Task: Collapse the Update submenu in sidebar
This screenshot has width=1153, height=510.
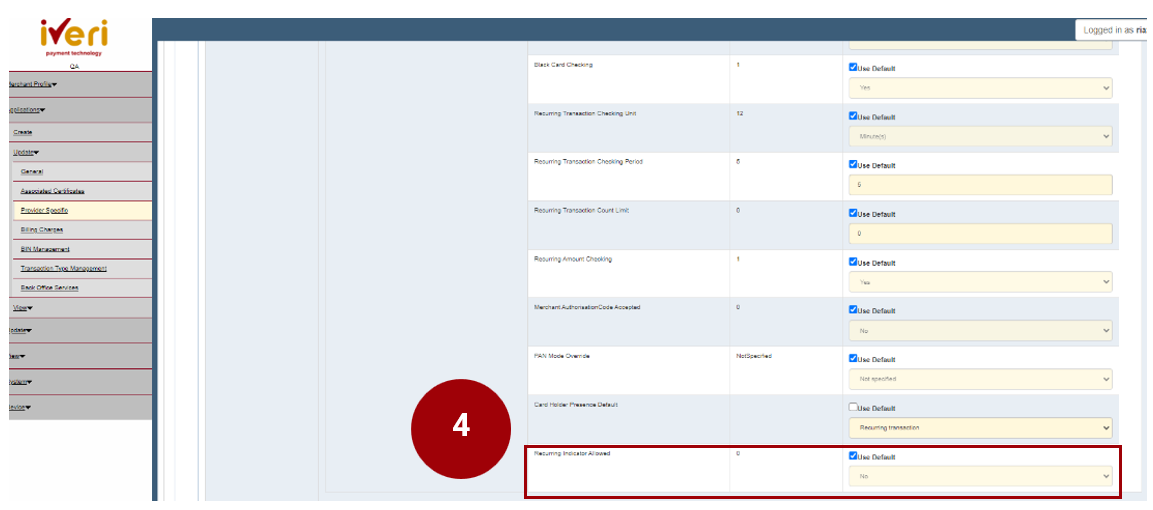Action: pyautogui.click(x=25, y=152)
